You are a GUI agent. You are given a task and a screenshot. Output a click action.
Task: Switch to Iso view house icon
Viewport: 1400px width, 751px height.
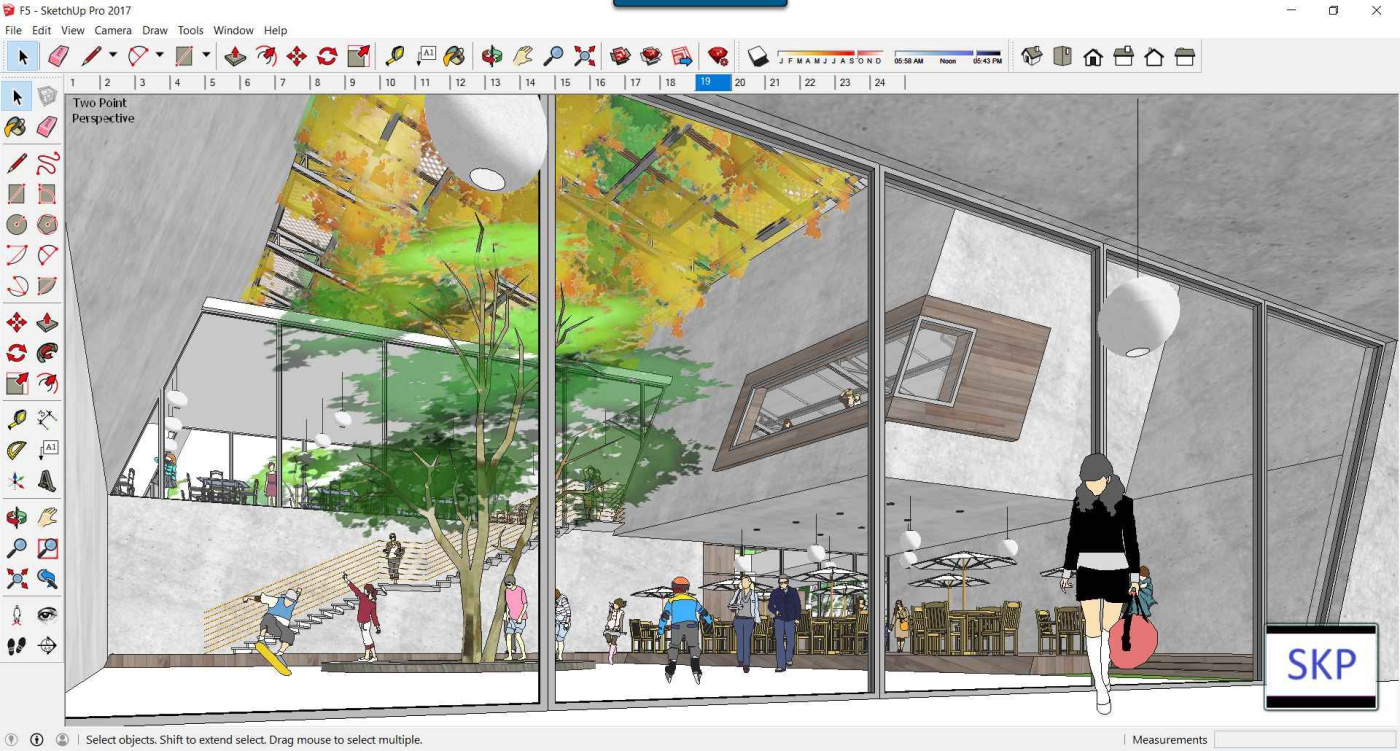[1032, 56]
